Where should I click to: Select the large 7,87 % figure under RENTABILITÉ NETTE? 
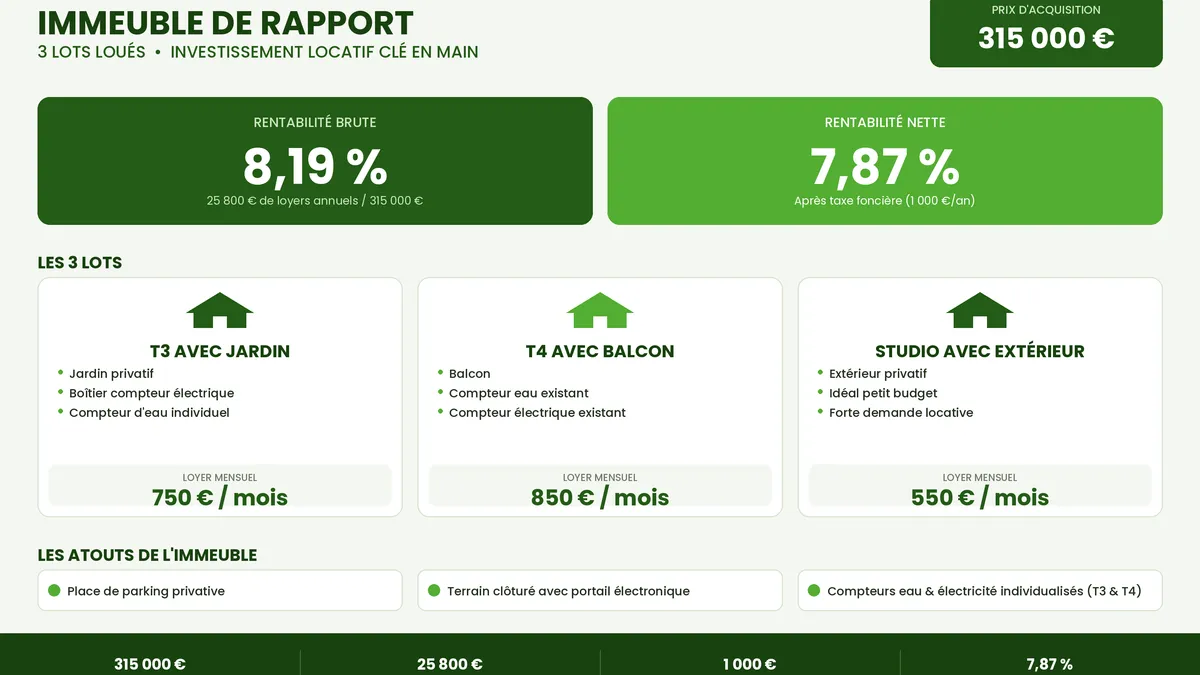coord(885,166)
